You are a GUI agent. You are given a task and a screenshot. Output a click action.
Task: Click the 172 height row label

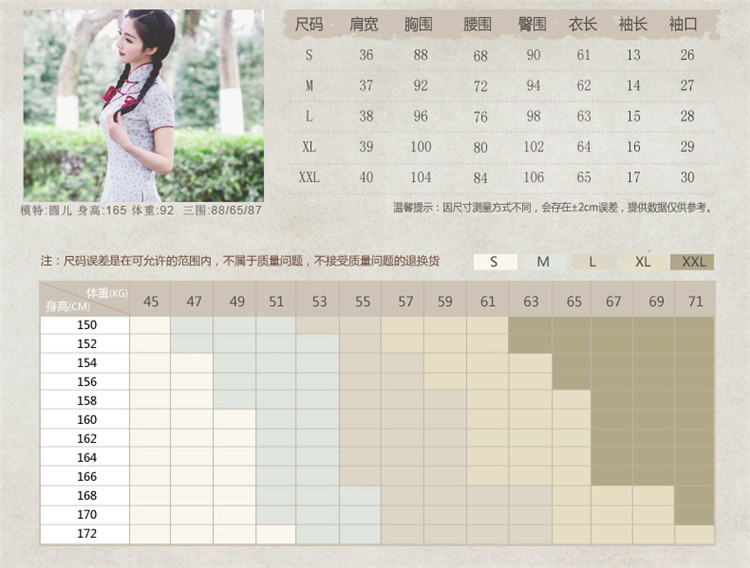86,533
